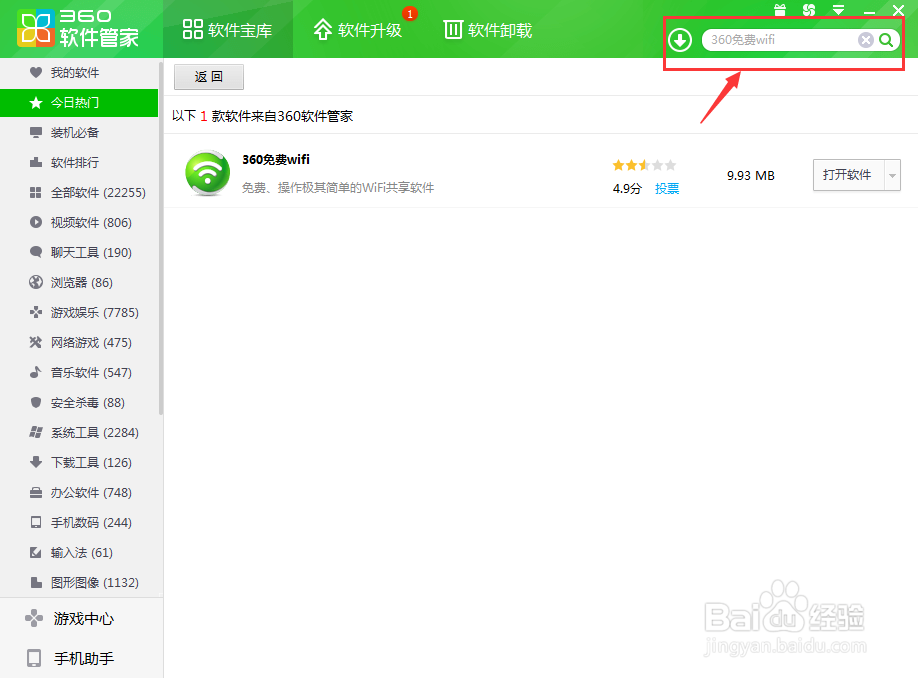Click the red update badge on 软件升级
This screenshot has height=678, width=918.
click(410, 13)
